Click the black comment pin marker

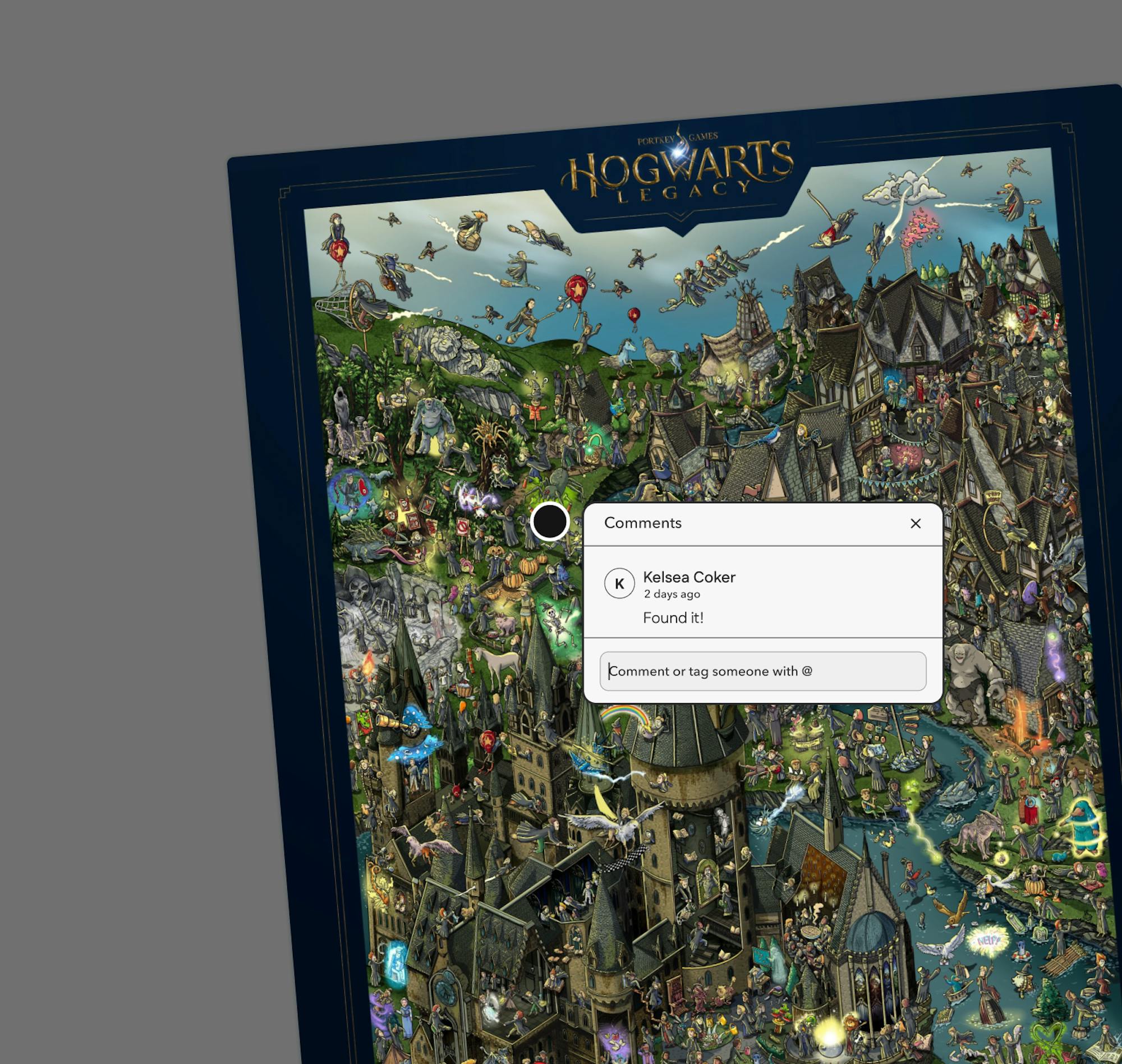pos(549,521)
